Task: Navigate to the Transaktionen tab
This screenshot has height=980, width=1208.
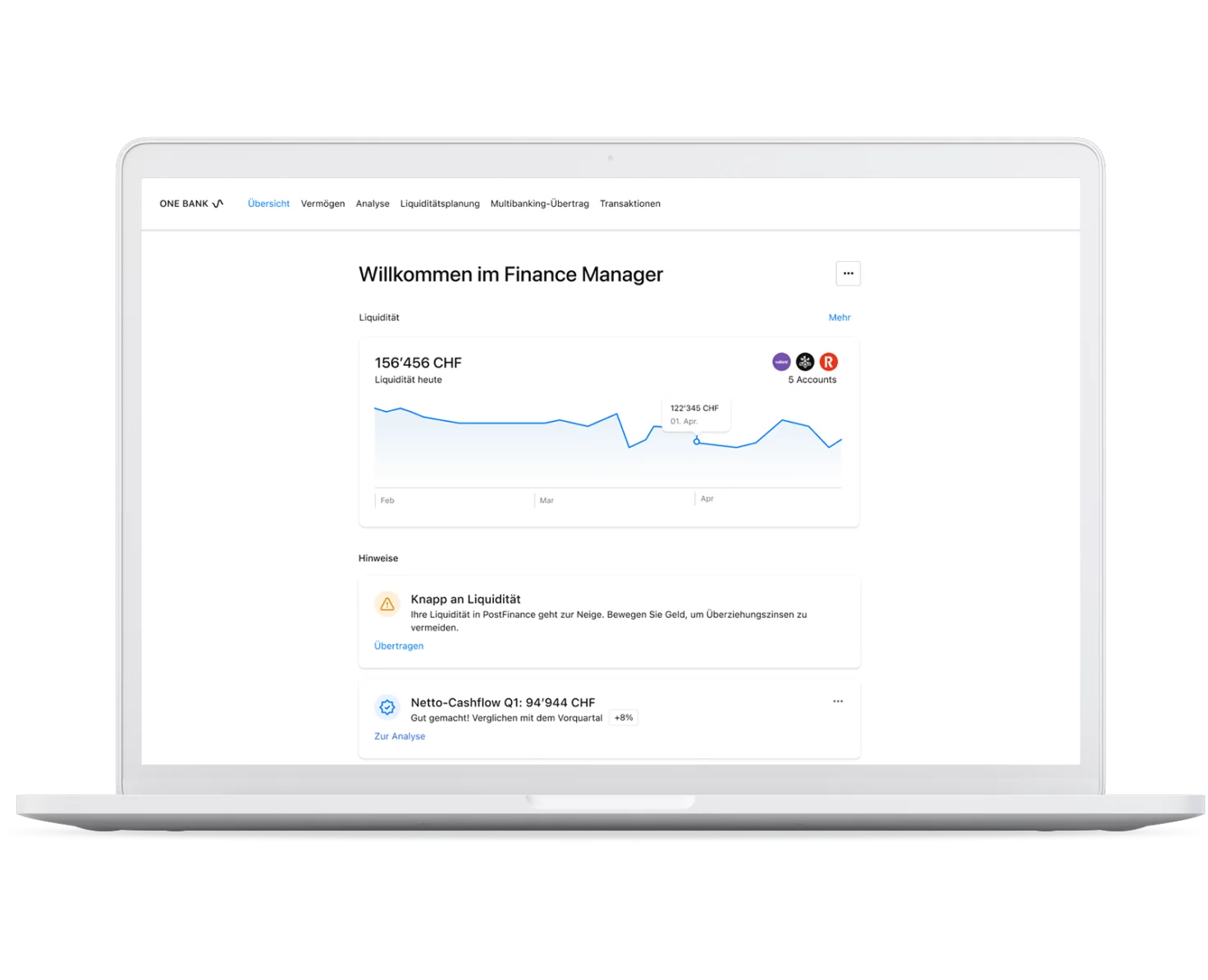Action: (x=629, y=204)
